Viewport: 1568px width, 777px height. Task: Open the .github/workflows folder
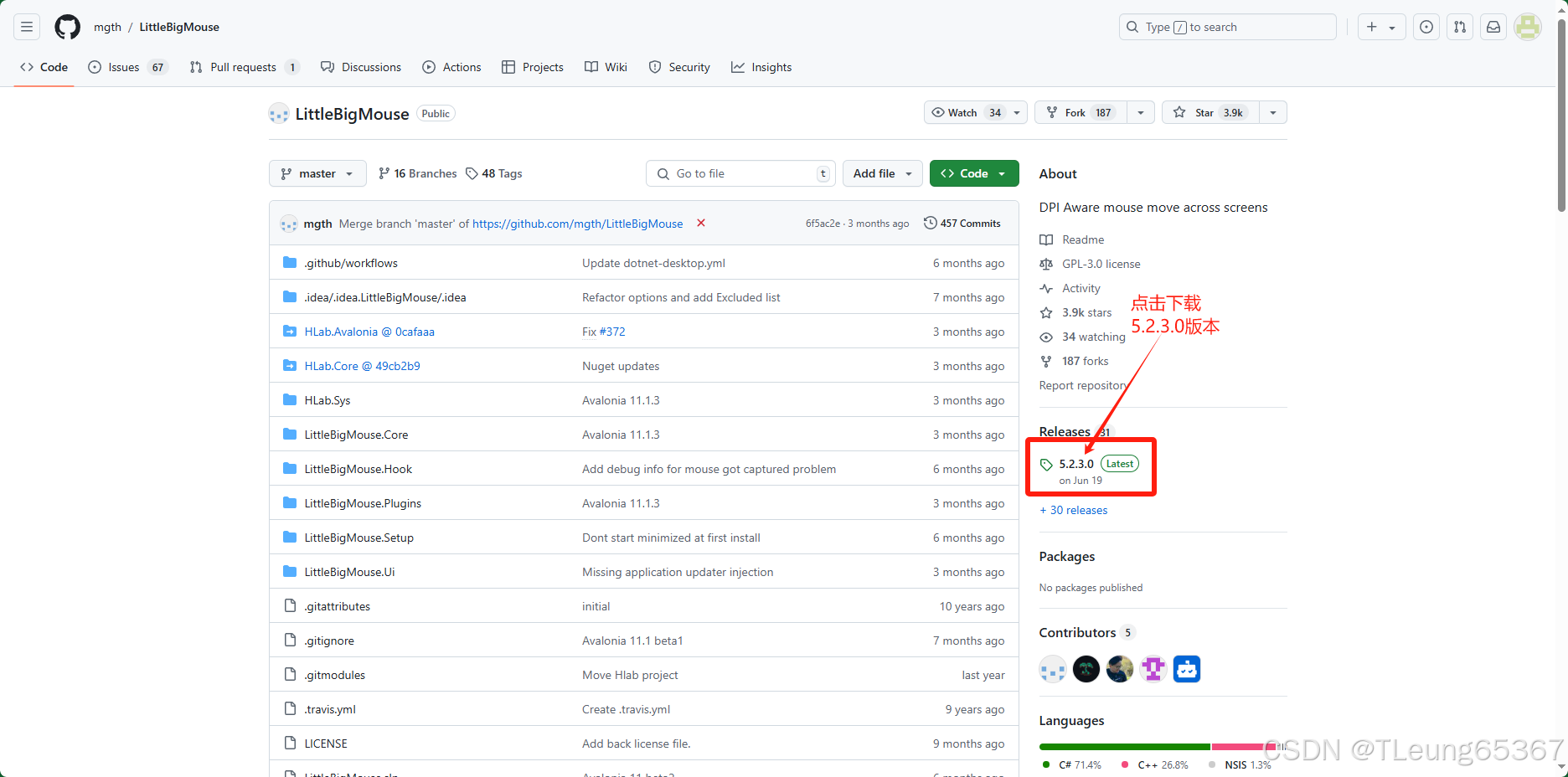[351, 263]
